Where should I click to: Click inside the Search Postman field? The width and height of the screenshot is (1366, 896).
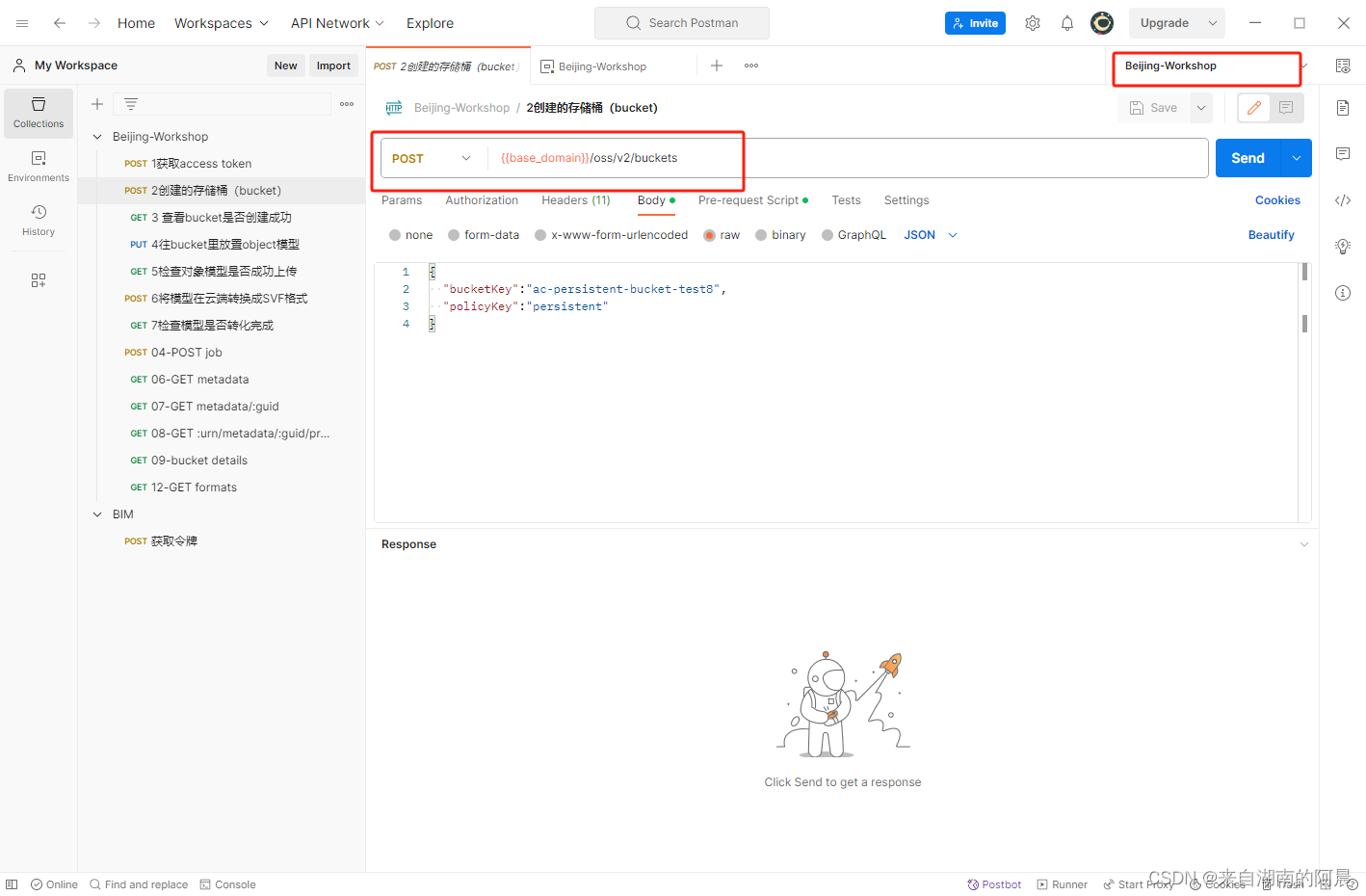(681, 22)
